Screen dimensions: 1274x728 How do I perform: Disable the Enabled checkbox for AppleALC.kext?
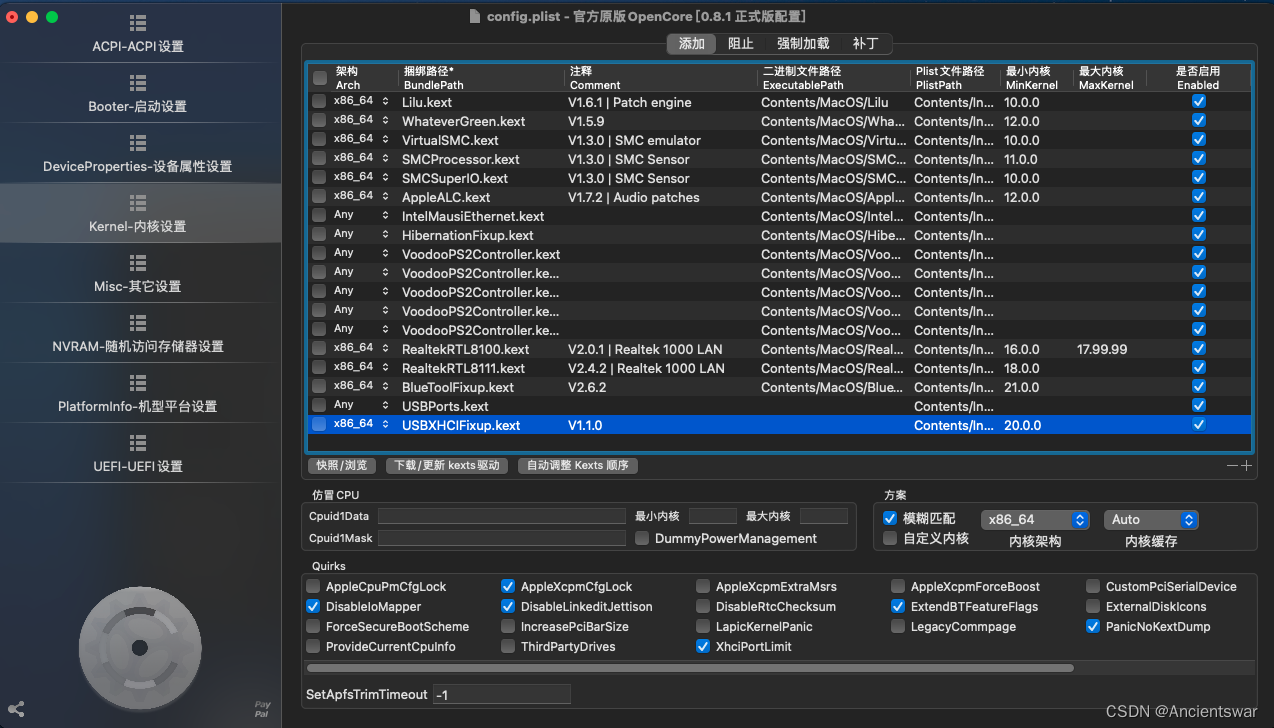pos(1199,197)
